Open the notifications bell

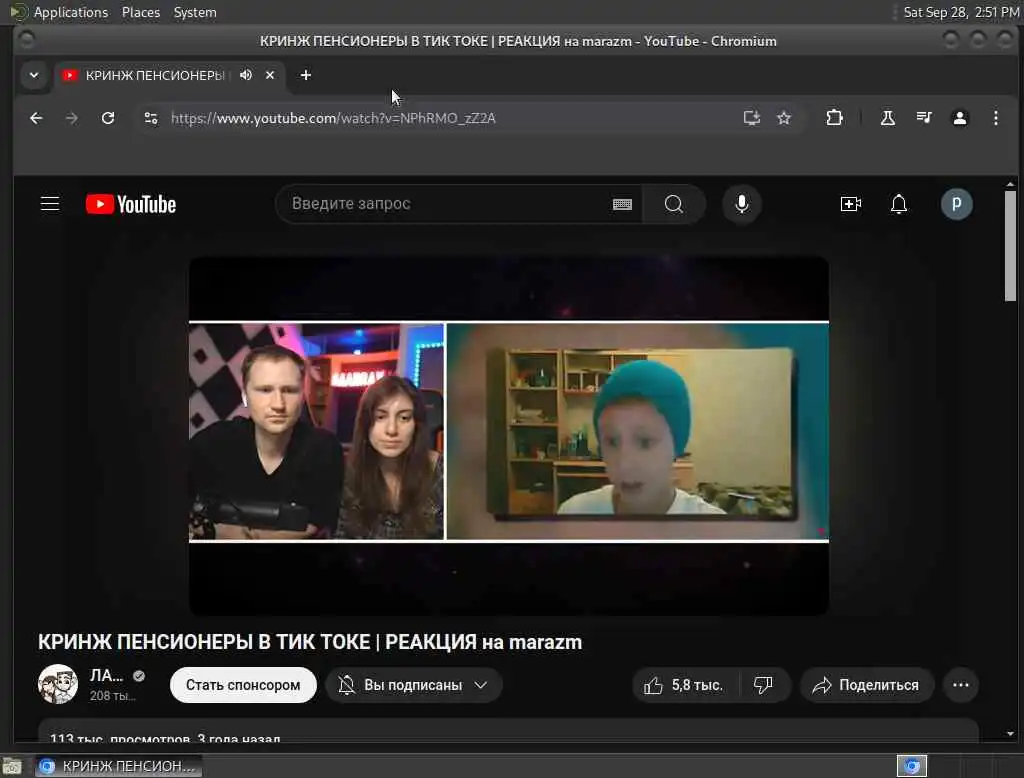[899, 204]
